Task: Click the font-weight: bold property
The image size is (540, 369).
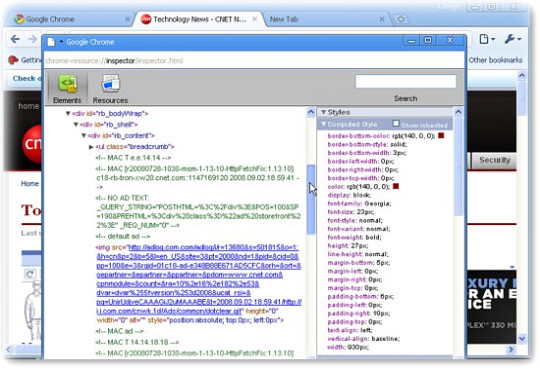Action: pyautogui.click(x=354, y=237)
